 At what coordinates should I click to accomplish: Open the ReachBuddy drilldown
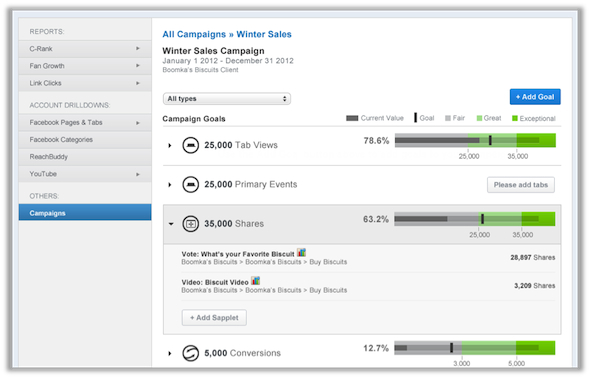[85, 157]
